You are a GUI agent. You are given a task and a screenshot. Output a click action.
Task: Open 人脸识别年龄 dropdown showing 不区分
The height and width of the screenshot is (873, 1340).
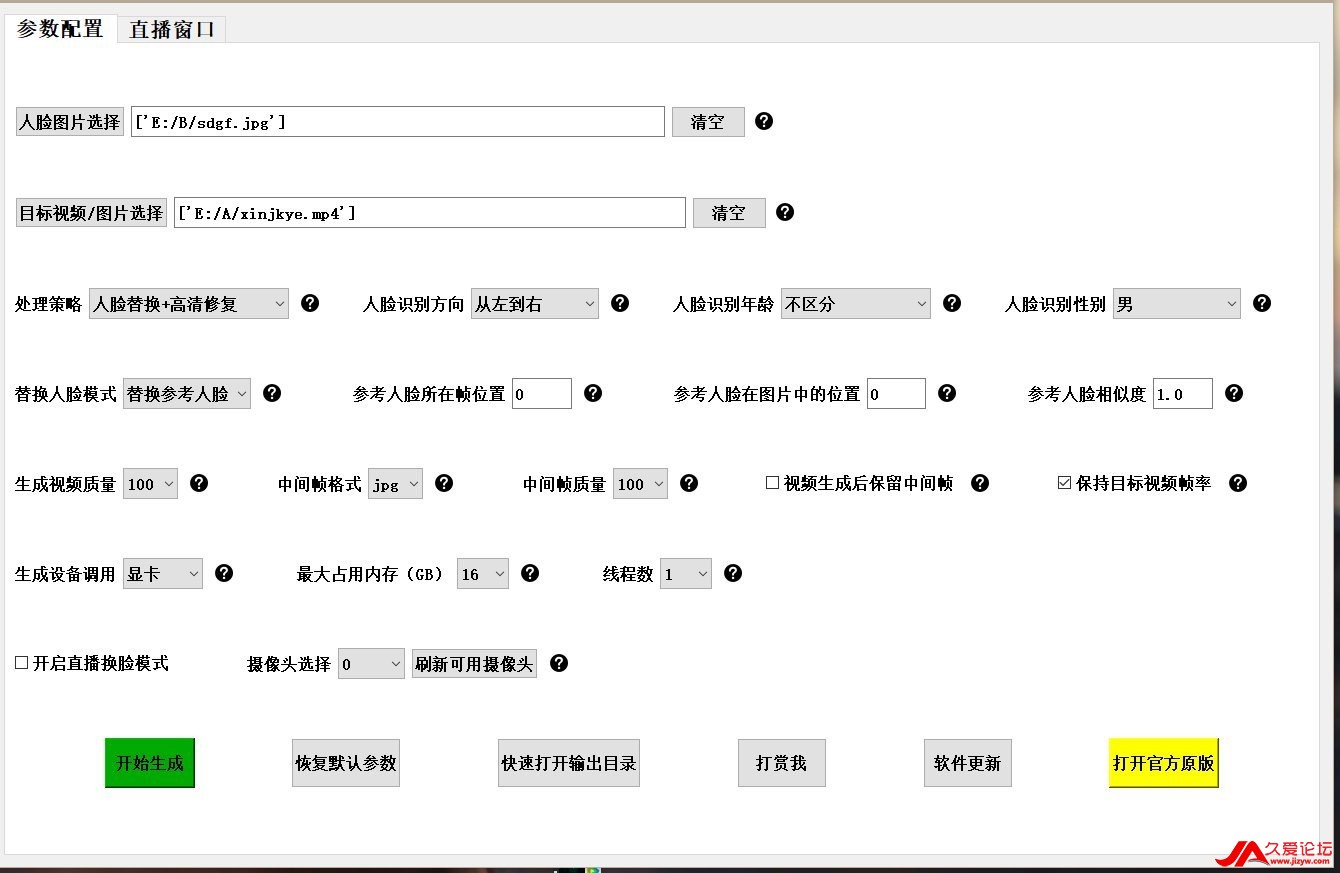(x=856, y=304)
